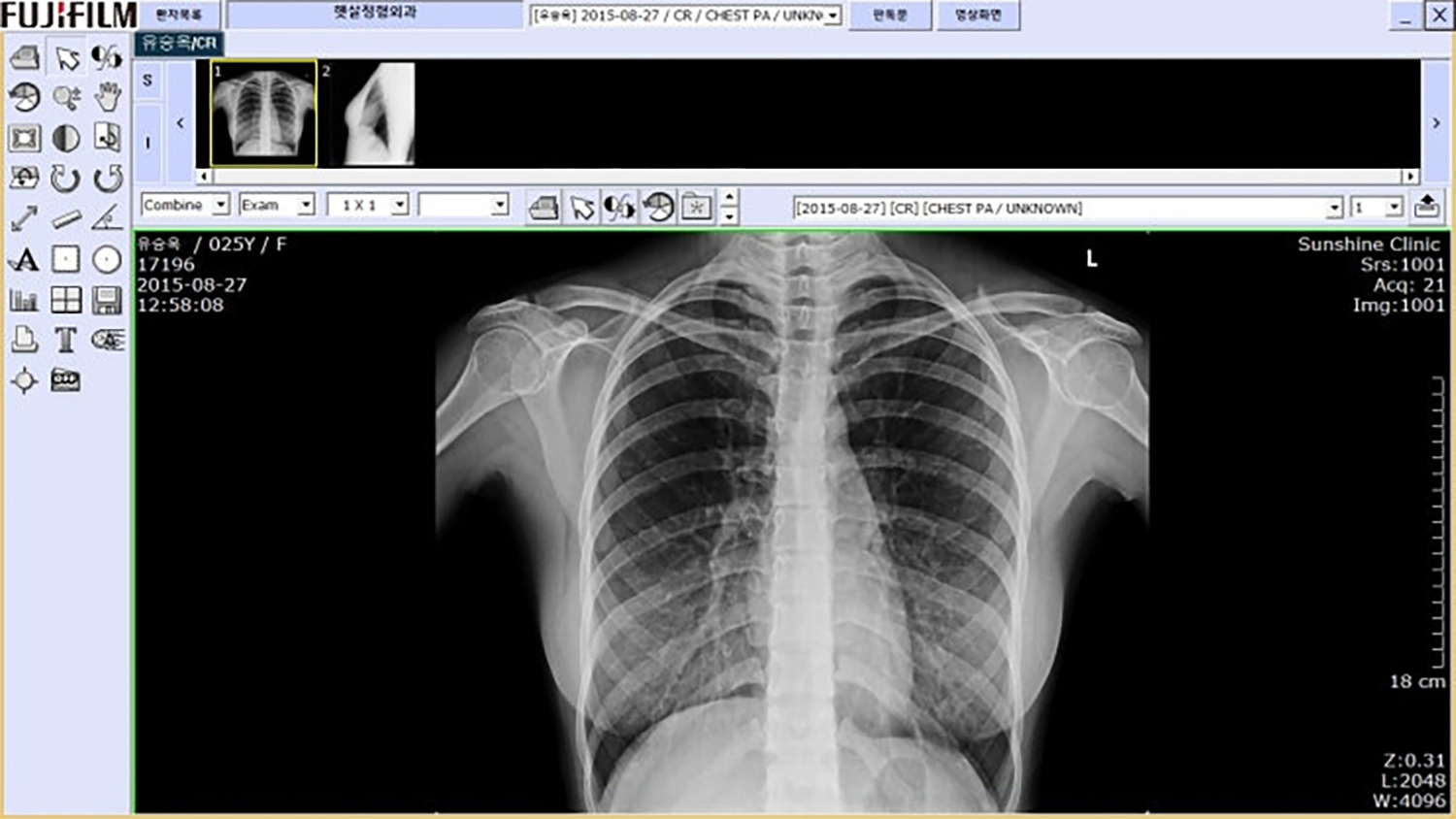Click the floppy disk save icon
The width and height of the screenshot is (1456, 819).
(108, 300)
